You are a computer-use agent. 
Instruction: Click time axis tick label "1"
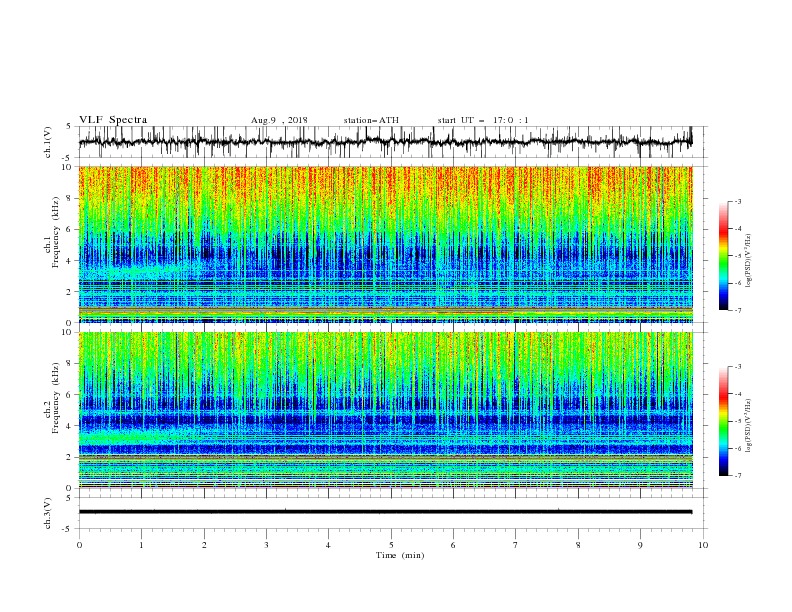[142, 545]
